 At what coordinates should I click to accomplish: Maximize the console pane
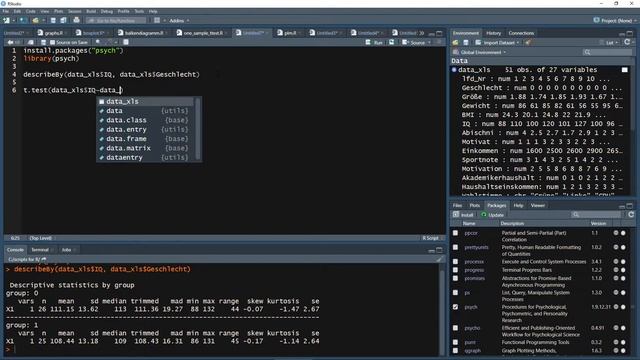(439, 250)
